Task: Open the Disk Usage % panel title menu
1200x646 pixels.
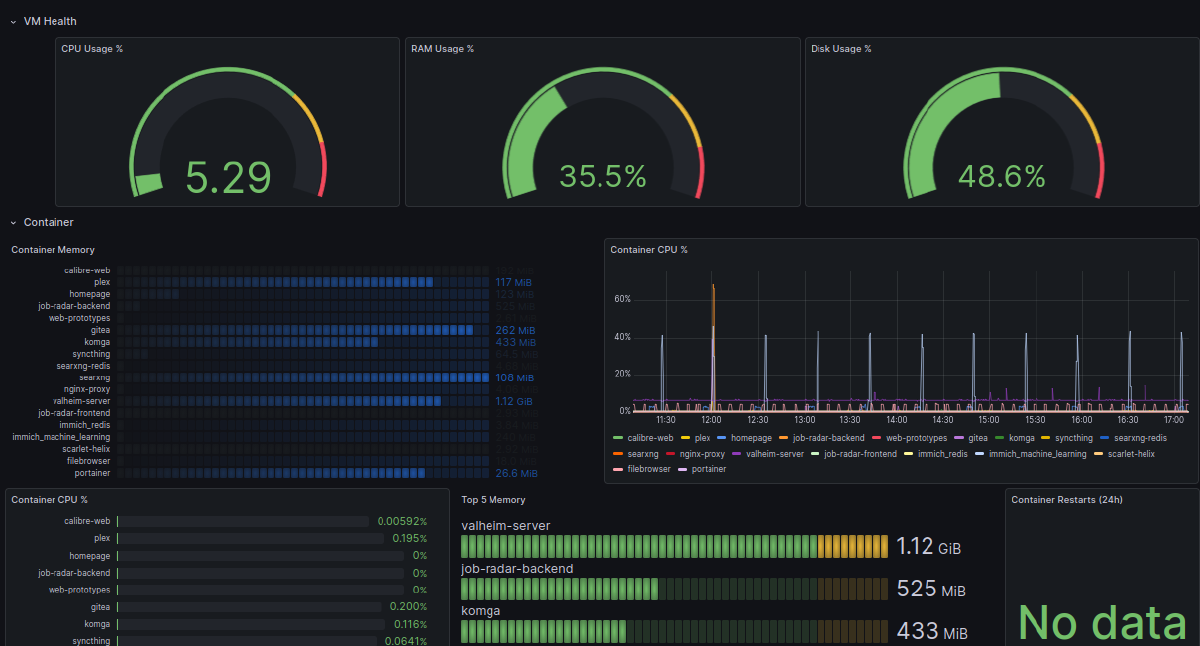Action: [x=841, y=49]
